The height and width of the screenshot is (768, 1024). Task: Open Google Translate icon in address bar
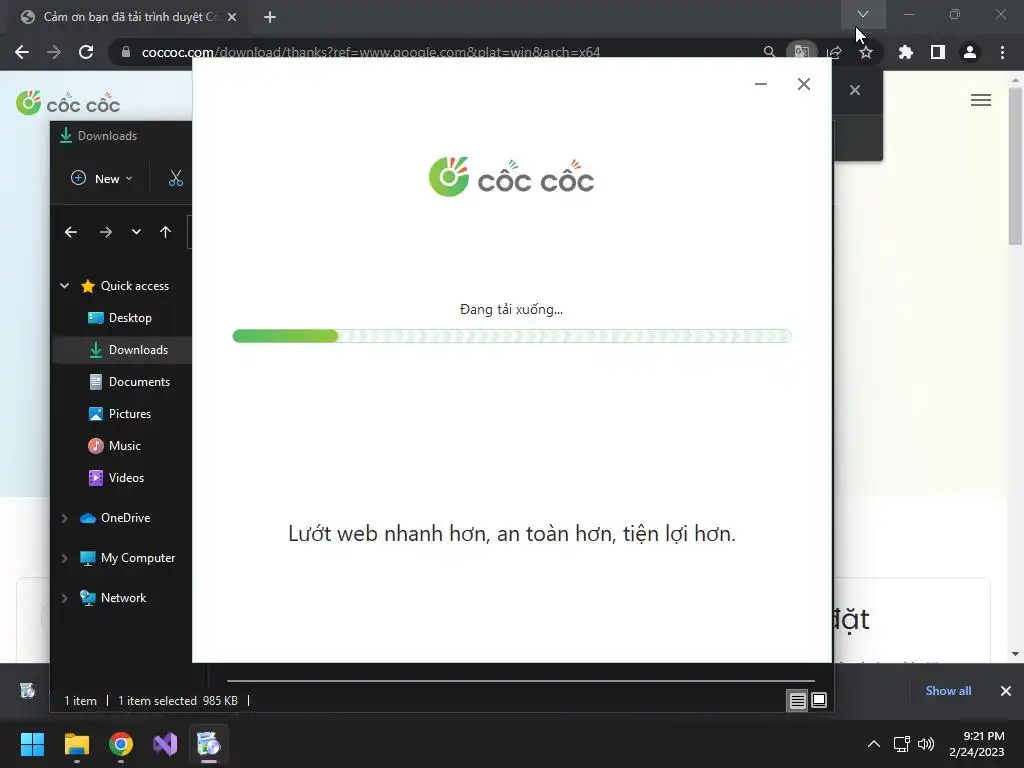801,52
